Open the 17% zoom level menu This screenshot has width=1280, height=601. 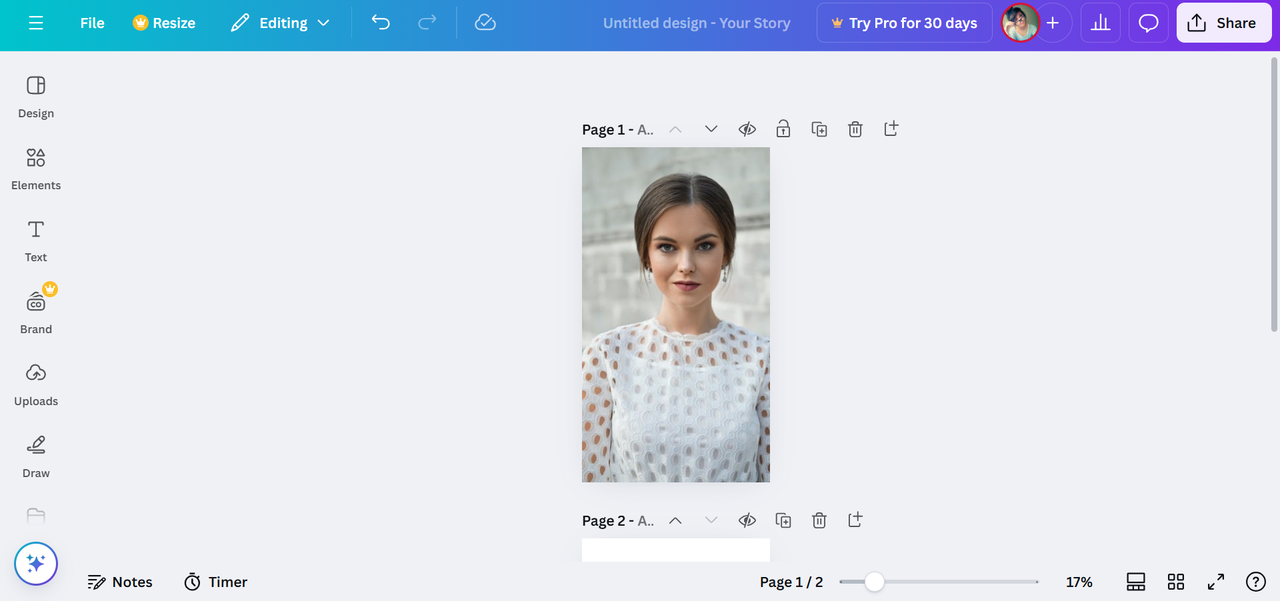[x=1079, y=582]
